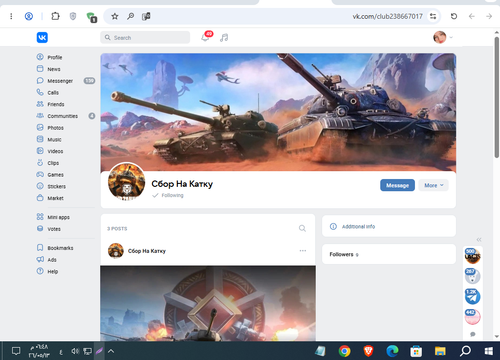
Task: Collapse the chat sidebar with double chevron
Action: pyautogui.click(x=479, y=240)
